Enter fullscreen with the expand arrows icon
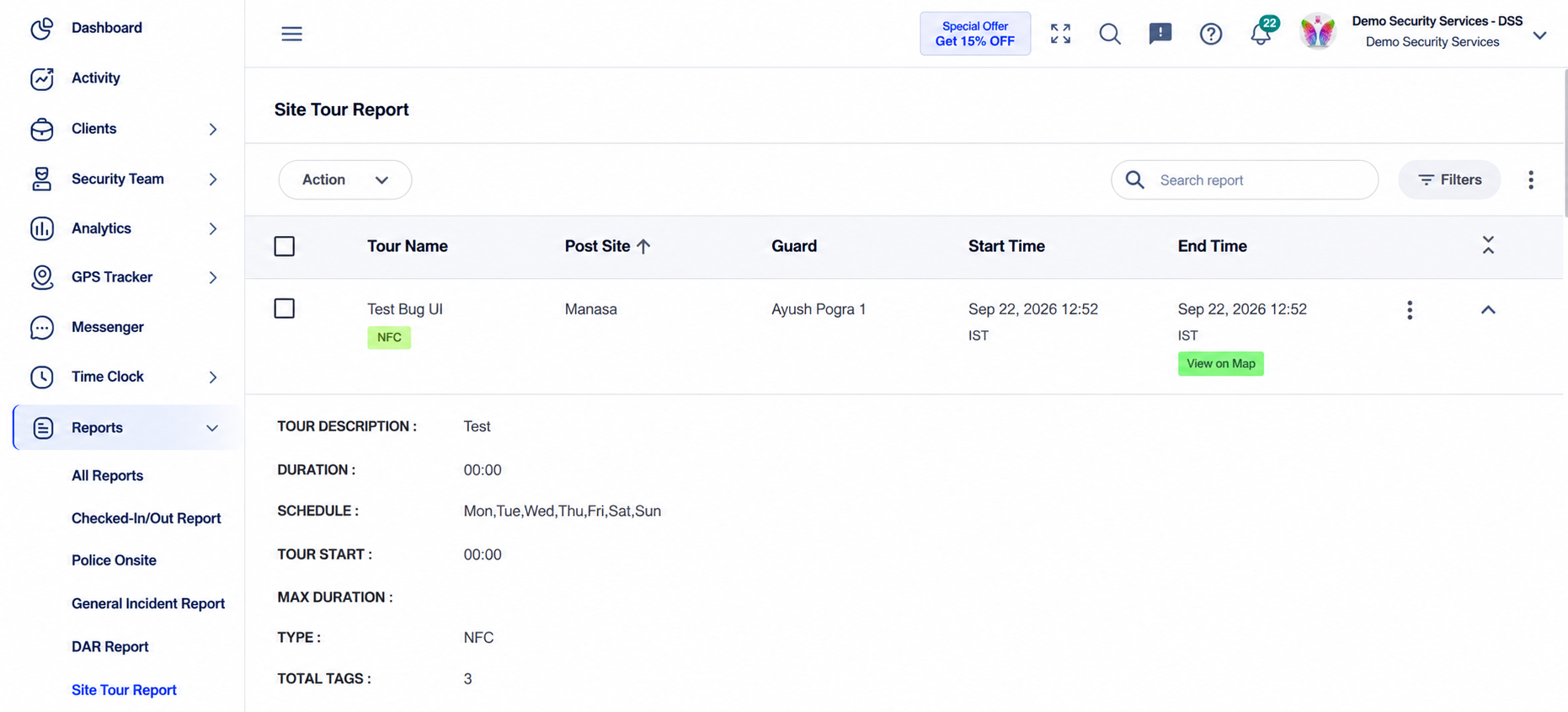The width and height of the screenshot is (1568, 712). point(1060,34)
